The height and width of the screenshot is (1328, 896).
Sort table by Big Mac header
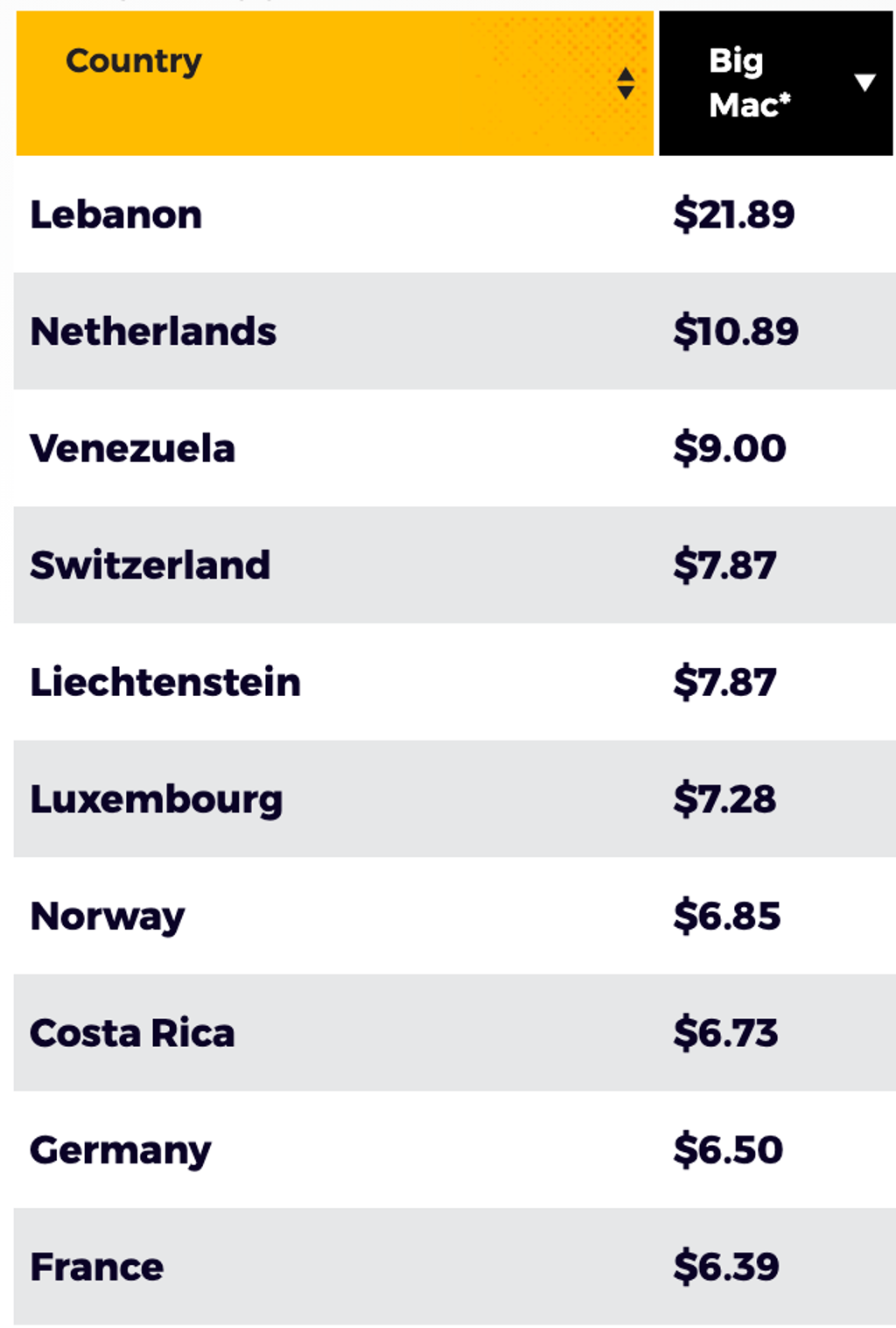pos(749,83)
